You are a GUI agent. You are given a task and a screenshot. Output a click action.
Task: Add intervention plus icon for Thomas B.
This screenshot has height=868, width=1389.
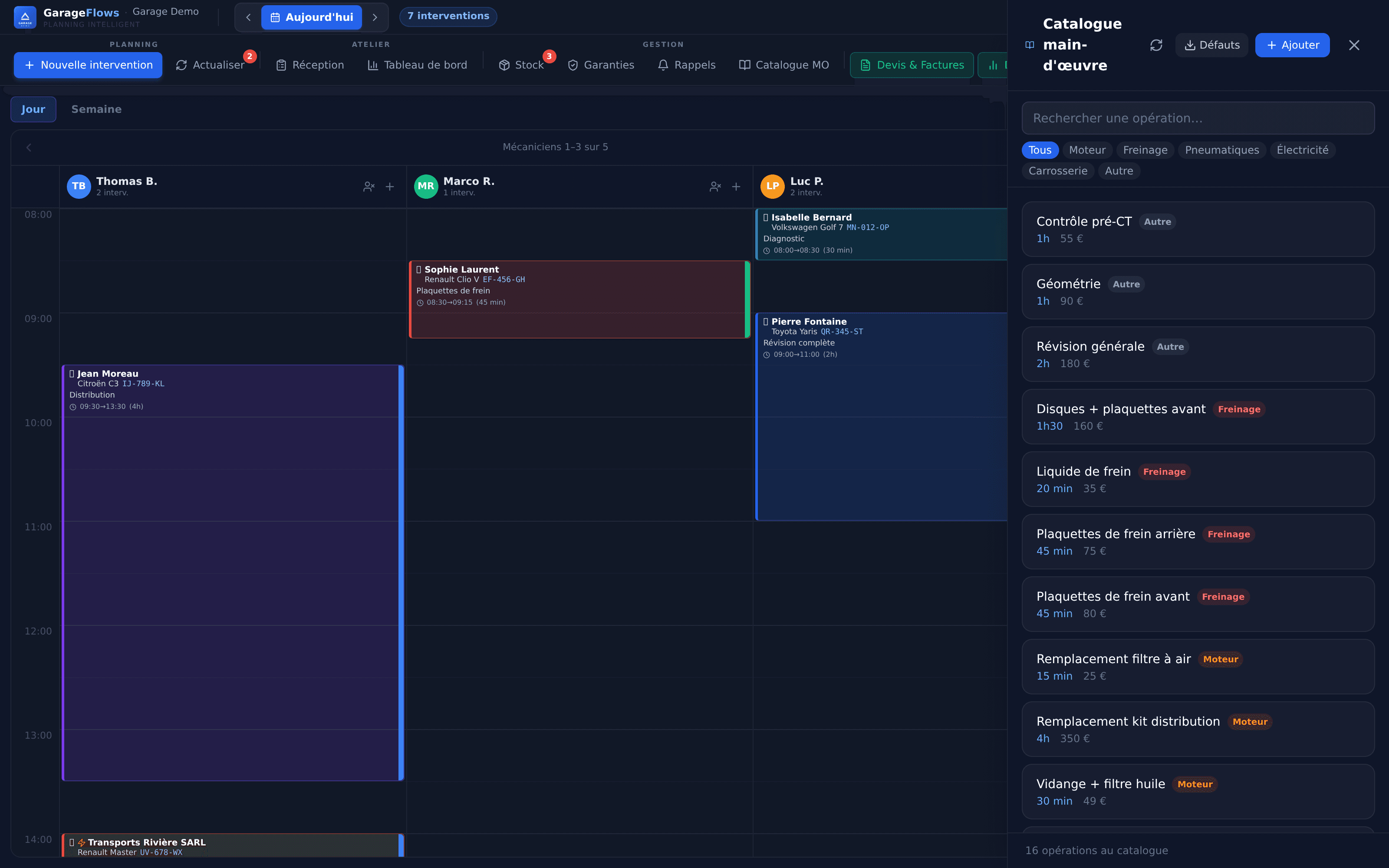390,187
